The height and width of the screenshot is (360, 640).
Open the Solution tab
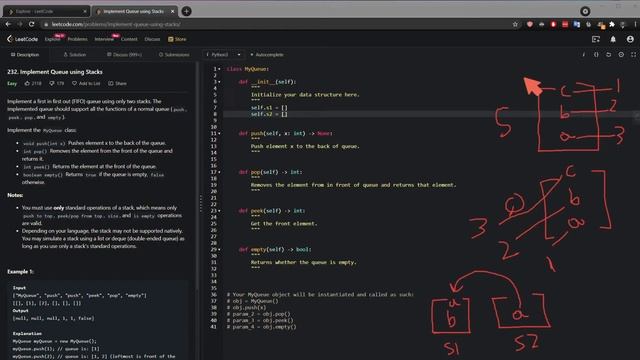(x=75, y=55)
